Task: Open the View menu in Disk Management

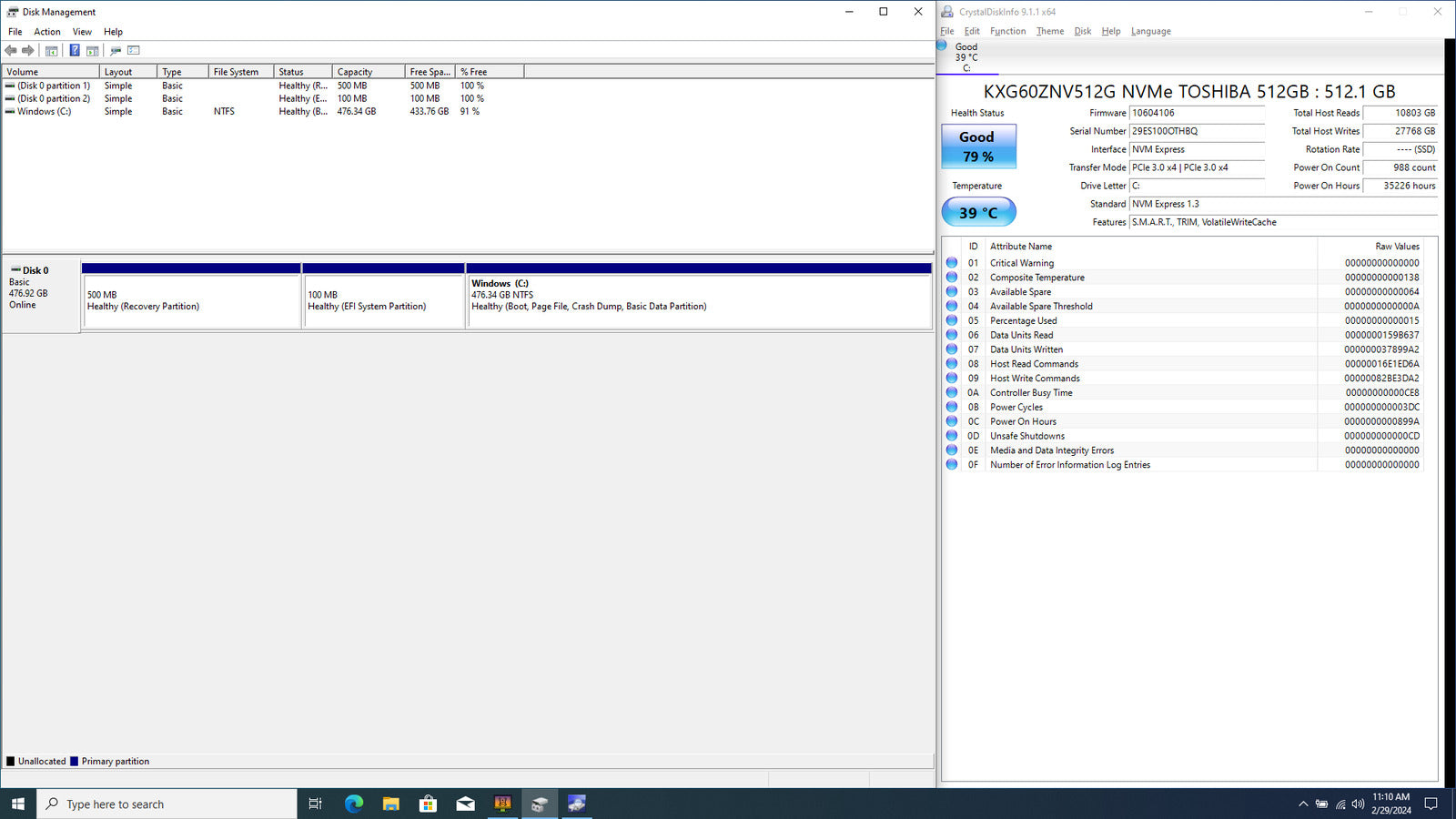Action: click(82, 32)
